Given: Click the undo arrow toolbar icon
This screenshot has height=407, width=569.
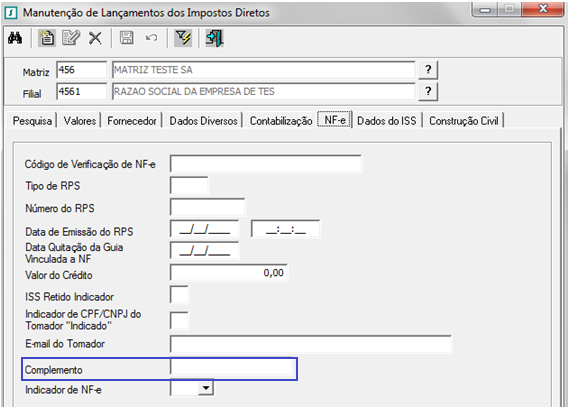Looking at the screenshot, I should [151, 38].
